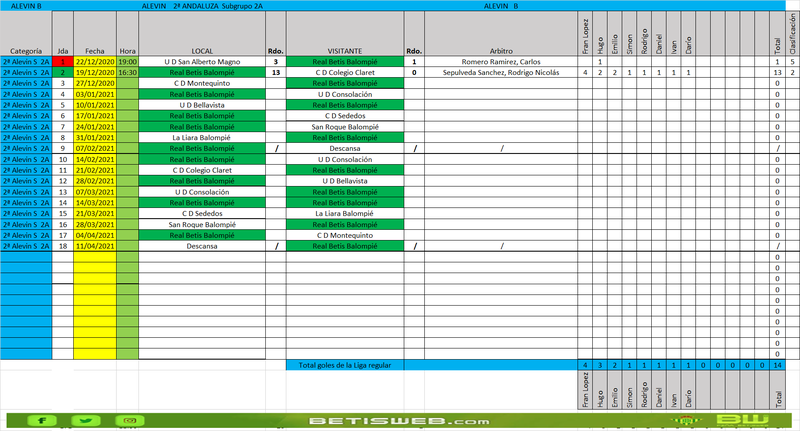The height and width of the screenshot is (431, 800).
Task: Click the date 11/04/2021
Action: point(95,246)
